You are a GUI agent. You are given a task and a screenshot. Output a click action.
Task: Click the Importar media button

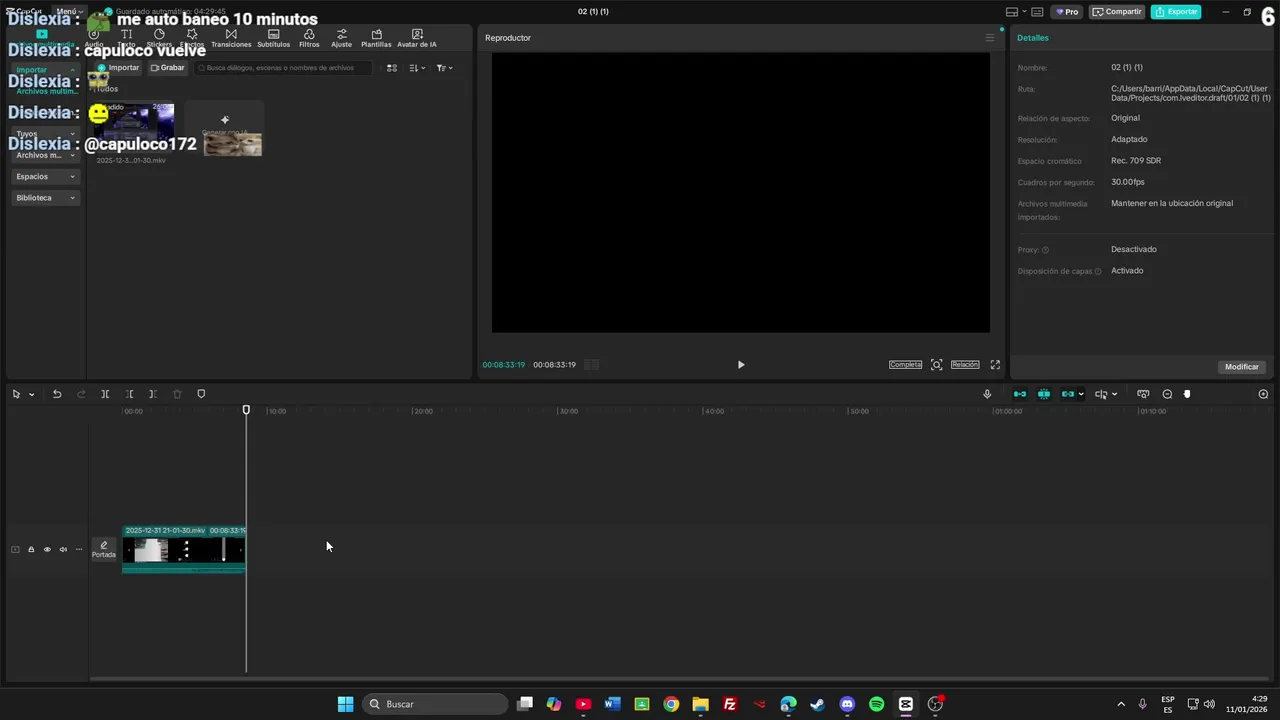[x=119, y=68]
